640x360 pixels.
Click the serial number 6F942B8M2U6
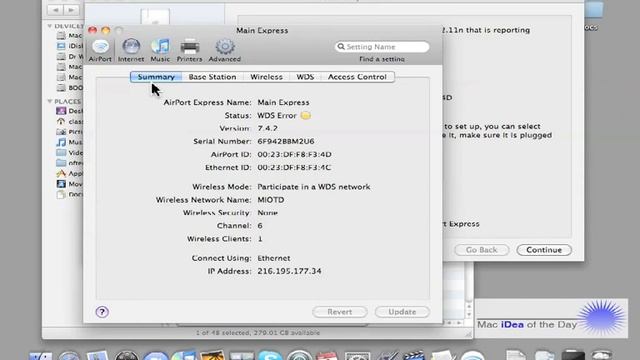click(286, 141)
